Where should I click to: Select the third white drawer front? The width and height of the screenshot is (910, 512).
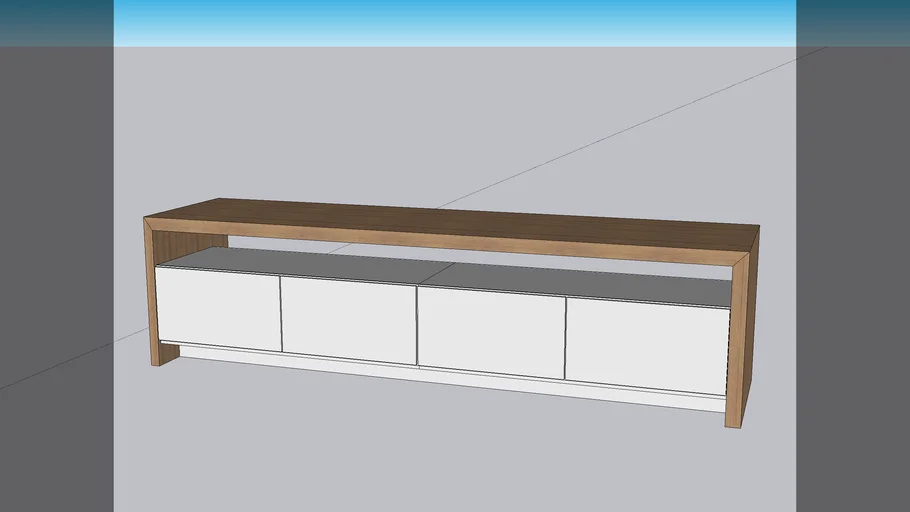(x=491, y=332)
